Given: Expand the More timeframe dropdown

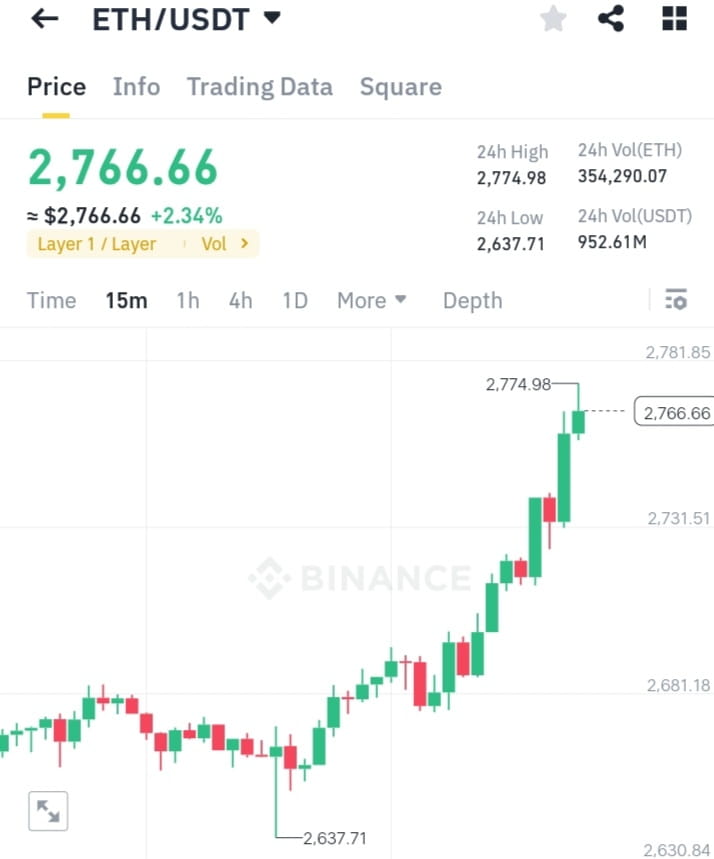Looking at the screenshot, I should click(371, 300).
